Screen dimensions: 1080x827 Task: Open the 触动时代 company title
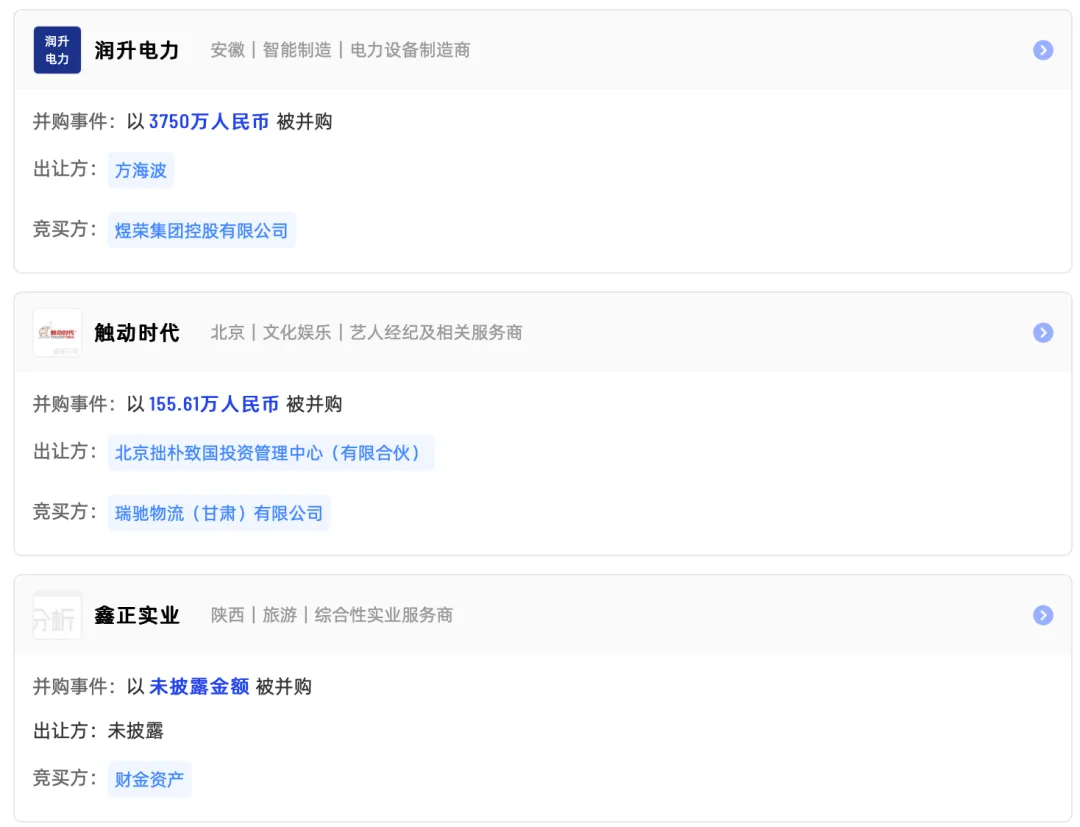pyautogui.click(x=136, y=333)
